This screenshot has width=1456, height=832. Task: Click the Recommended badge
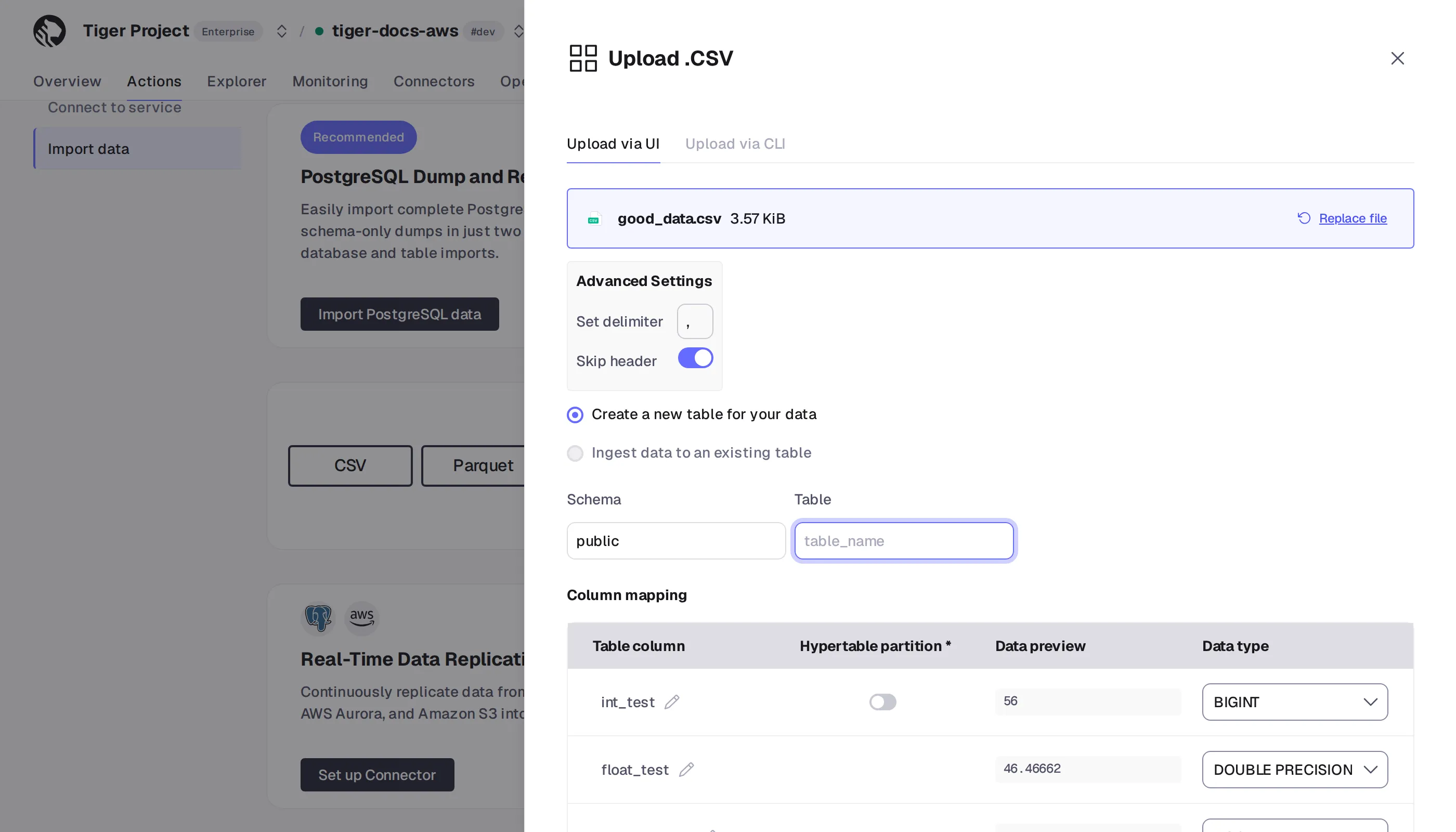coord(358,137)
